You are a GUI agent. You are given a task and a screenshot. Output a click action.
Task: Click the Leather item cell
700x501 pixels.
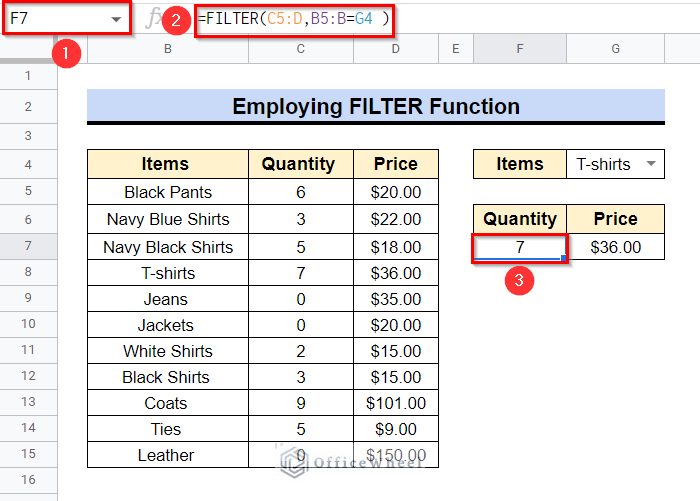[167, 455]
